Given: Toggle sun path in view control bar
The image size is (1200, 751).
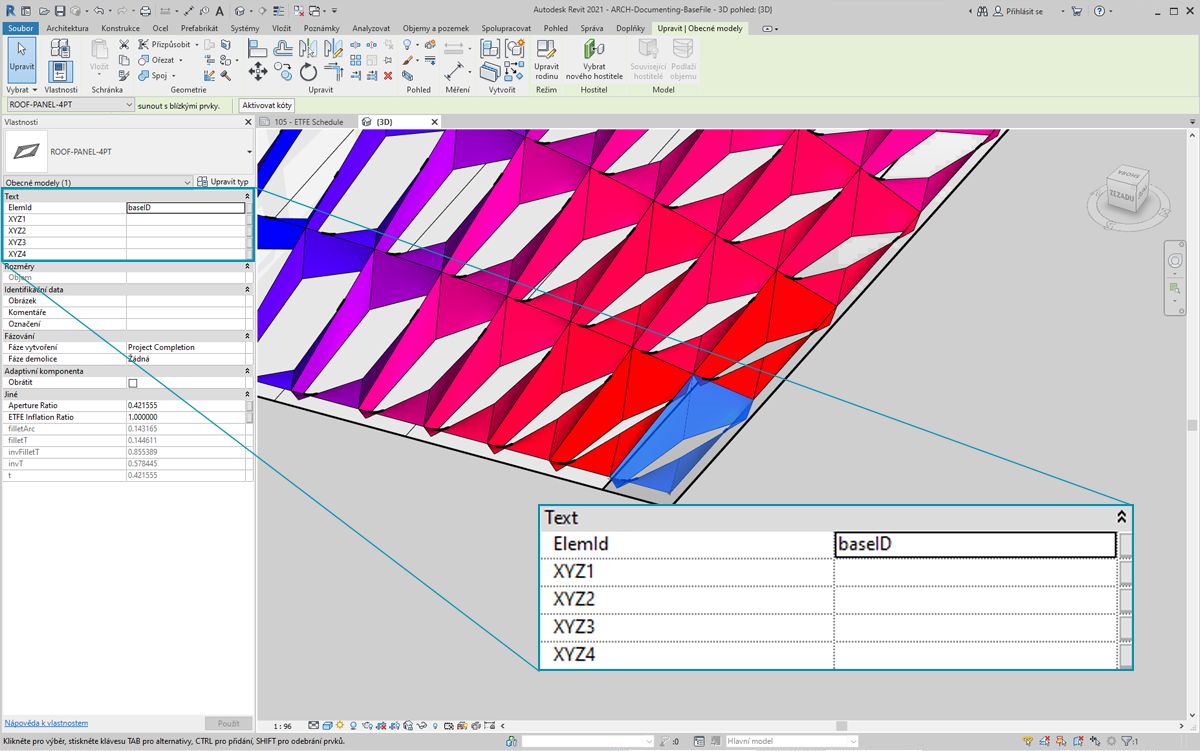Looking at the screenshot, I should point(340,725).
